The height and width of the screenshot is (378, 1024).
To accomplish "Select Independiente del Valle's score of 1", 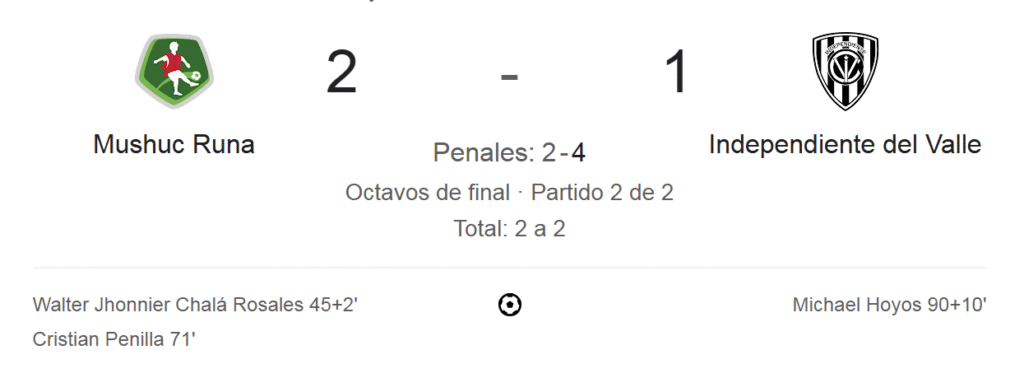I will tap(677, 72).
